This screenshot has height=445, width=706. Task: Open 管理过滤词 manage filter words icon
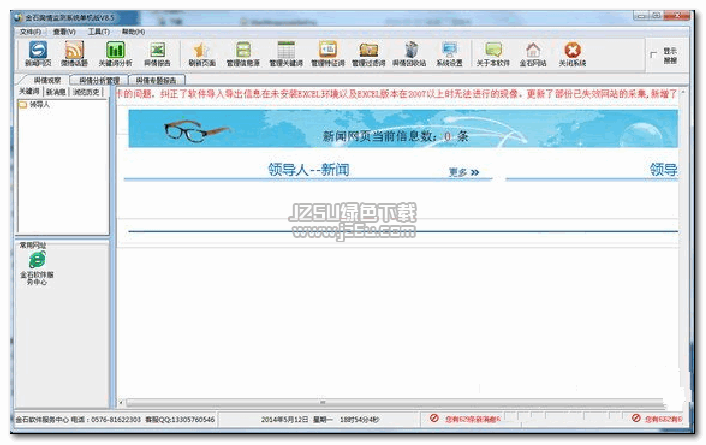click(x=368, y=53)
